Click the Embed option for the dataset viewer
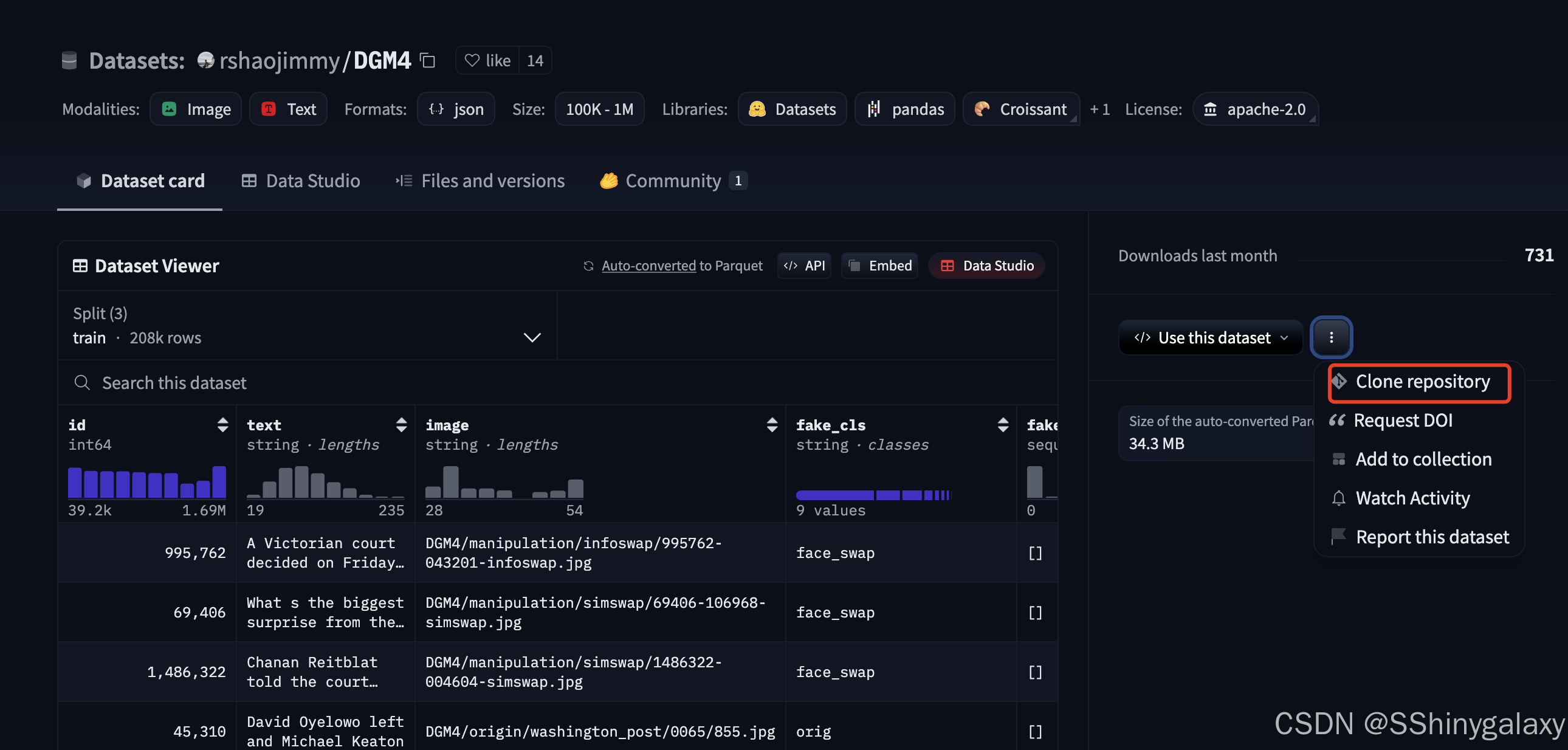Image resolution: width=1568 pixels, height=750 pixels. click(x=879, y=266)
